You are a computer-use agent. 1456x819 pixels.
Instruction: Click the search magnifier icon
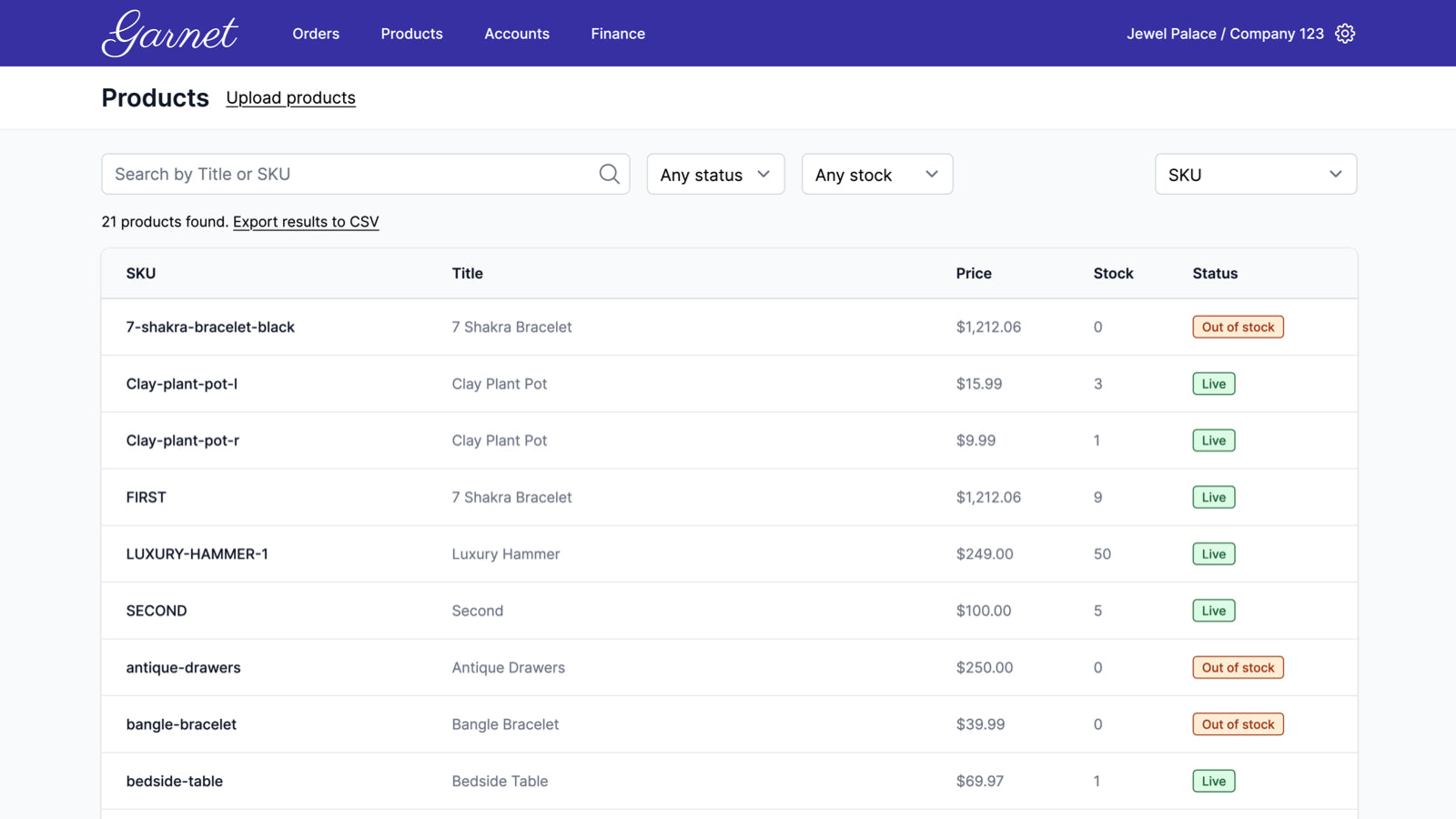click(x=608, y=173)
